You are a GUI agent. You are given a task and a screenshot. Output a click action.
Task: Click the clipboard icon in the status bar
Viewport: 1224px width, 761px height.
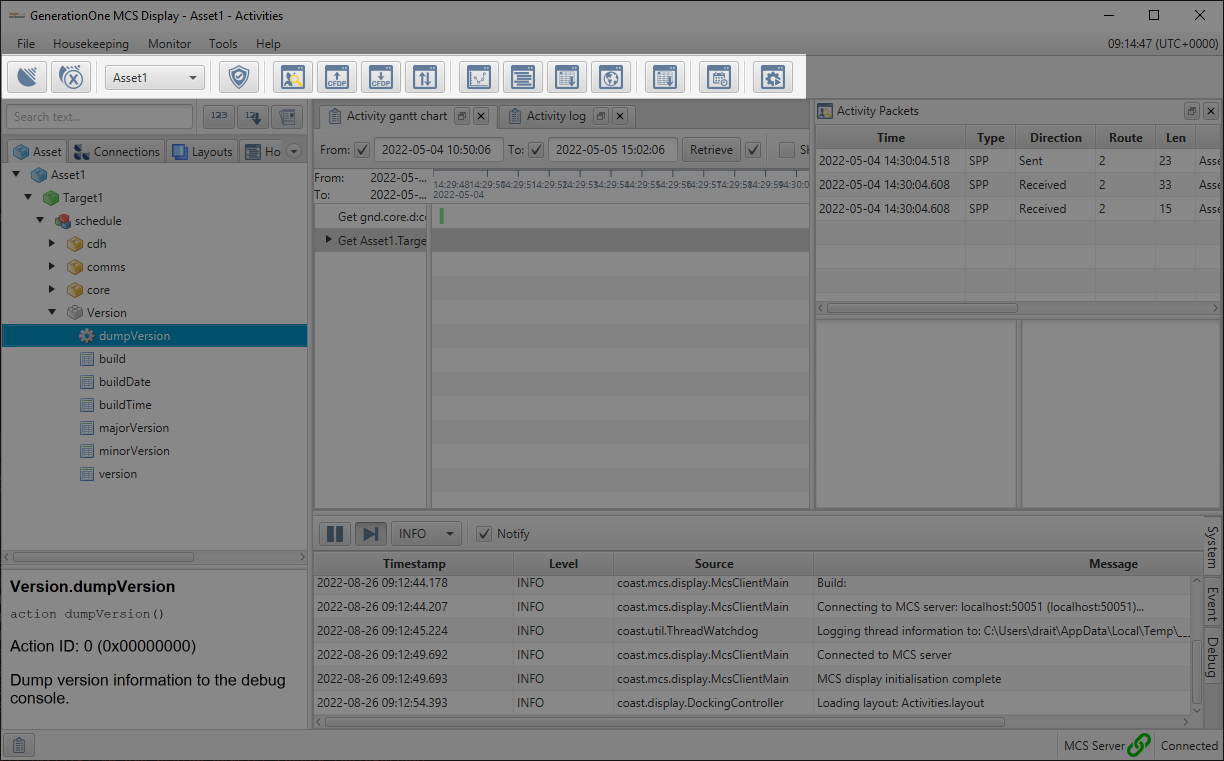point(18,744)
